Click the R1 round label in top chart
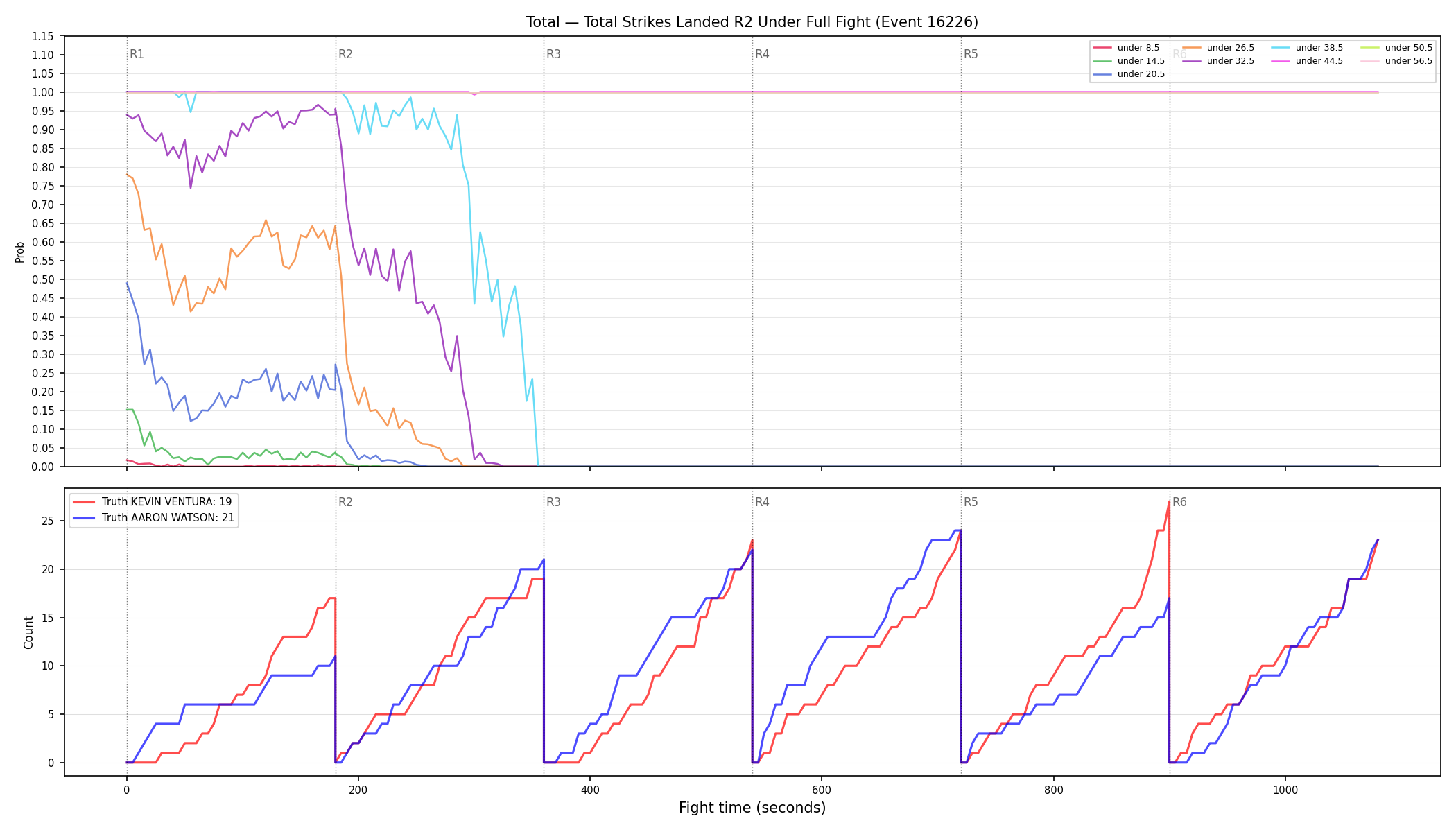This screenshot has height=832, width=1456. [x=137, y=54]
